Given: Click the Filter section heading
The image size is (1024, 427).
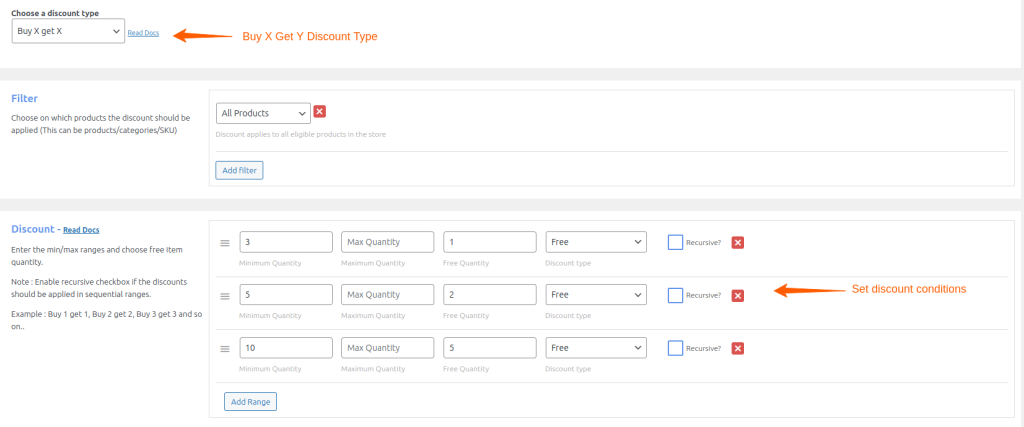Looking at the screenshot, I should (x=25, y=99).
